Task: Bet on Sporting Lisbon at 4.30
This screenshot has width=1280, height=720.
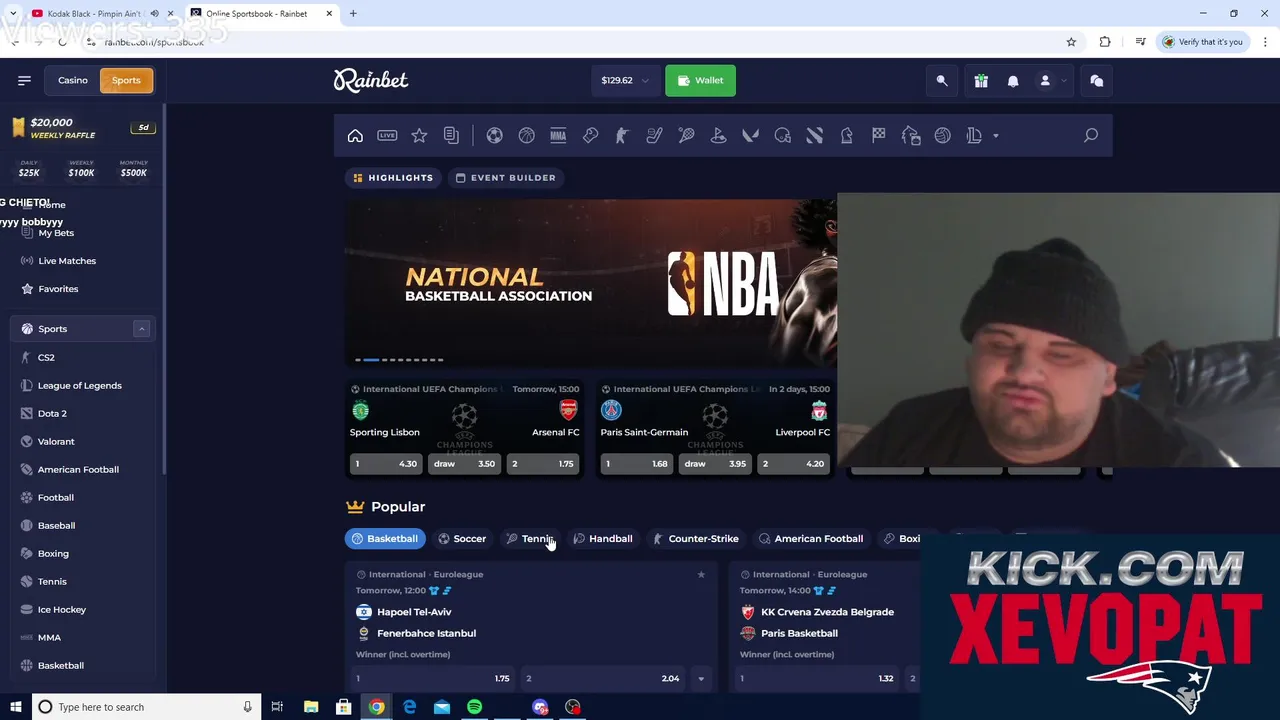Action: point(385,463)
